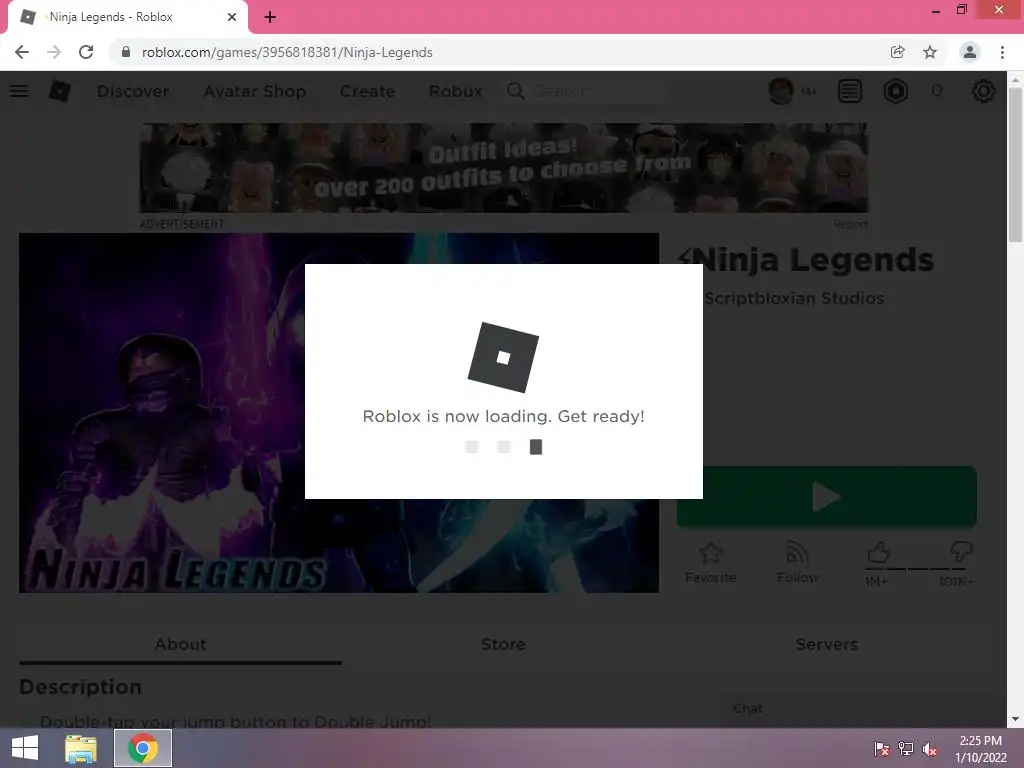This screenshot has width=1024, height=768.
Task: Follow the game with feed icon
Action: (797, 562)
